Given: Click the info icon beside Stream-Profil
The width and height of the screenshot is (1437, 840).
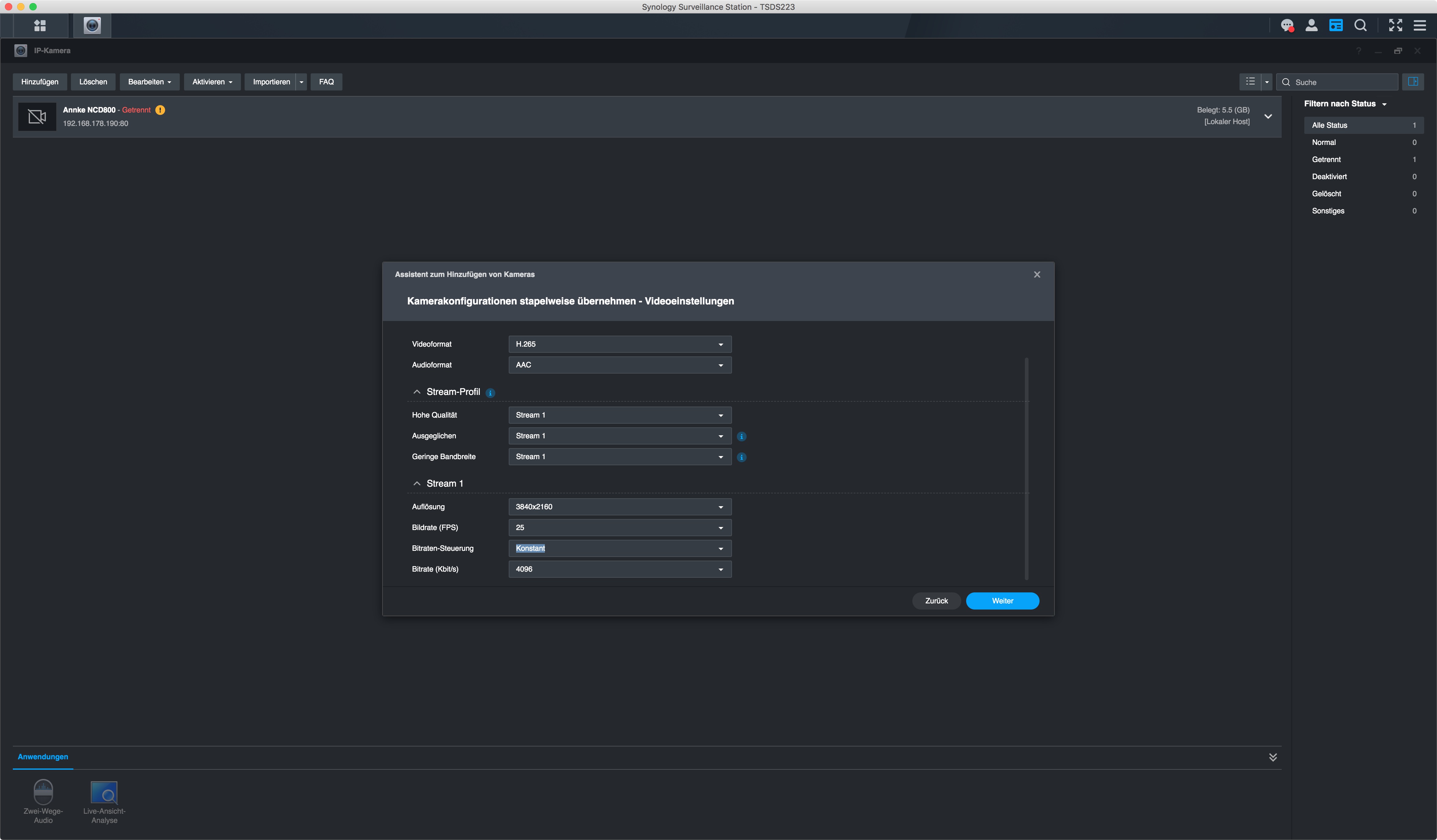Looking at the screenshot, I should (490, 393).
